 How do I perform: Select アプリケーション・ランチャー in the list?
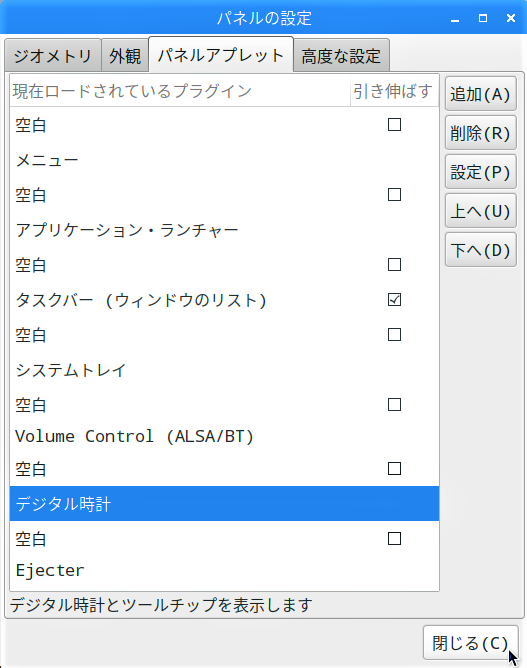[225, 230]
